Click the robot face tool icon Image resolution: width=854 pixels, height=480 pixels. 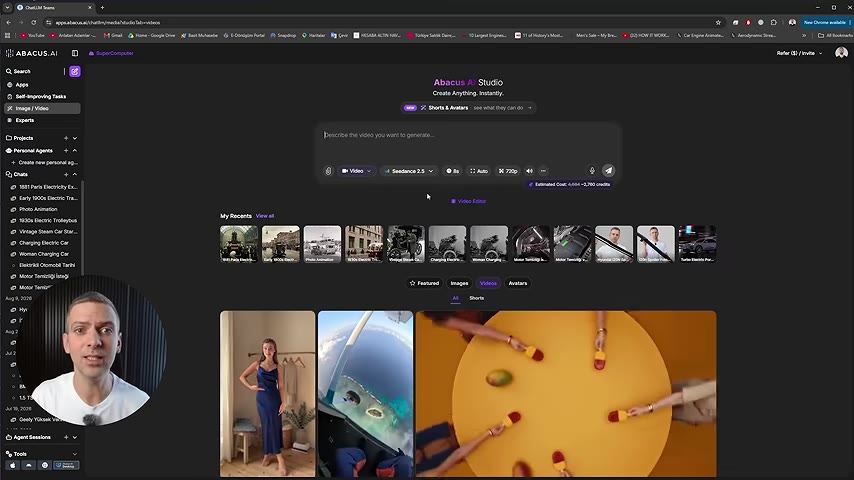pos(45,465)
